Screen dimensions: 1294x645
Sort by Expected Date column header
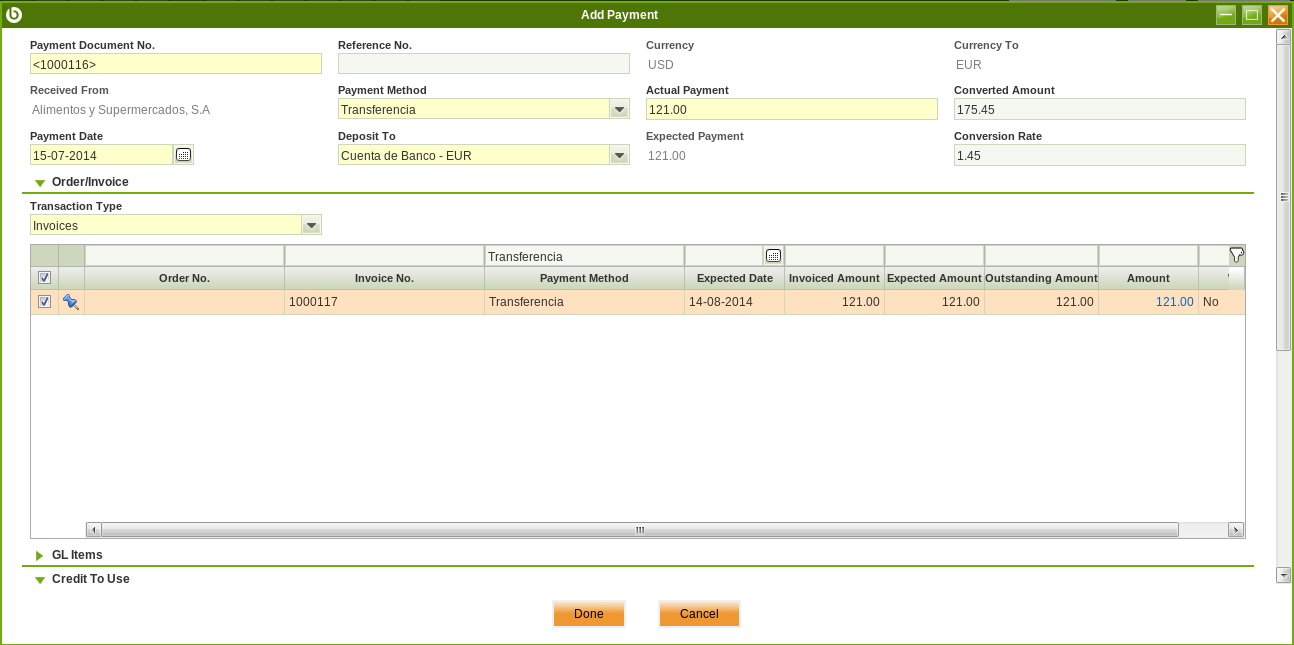734,278
